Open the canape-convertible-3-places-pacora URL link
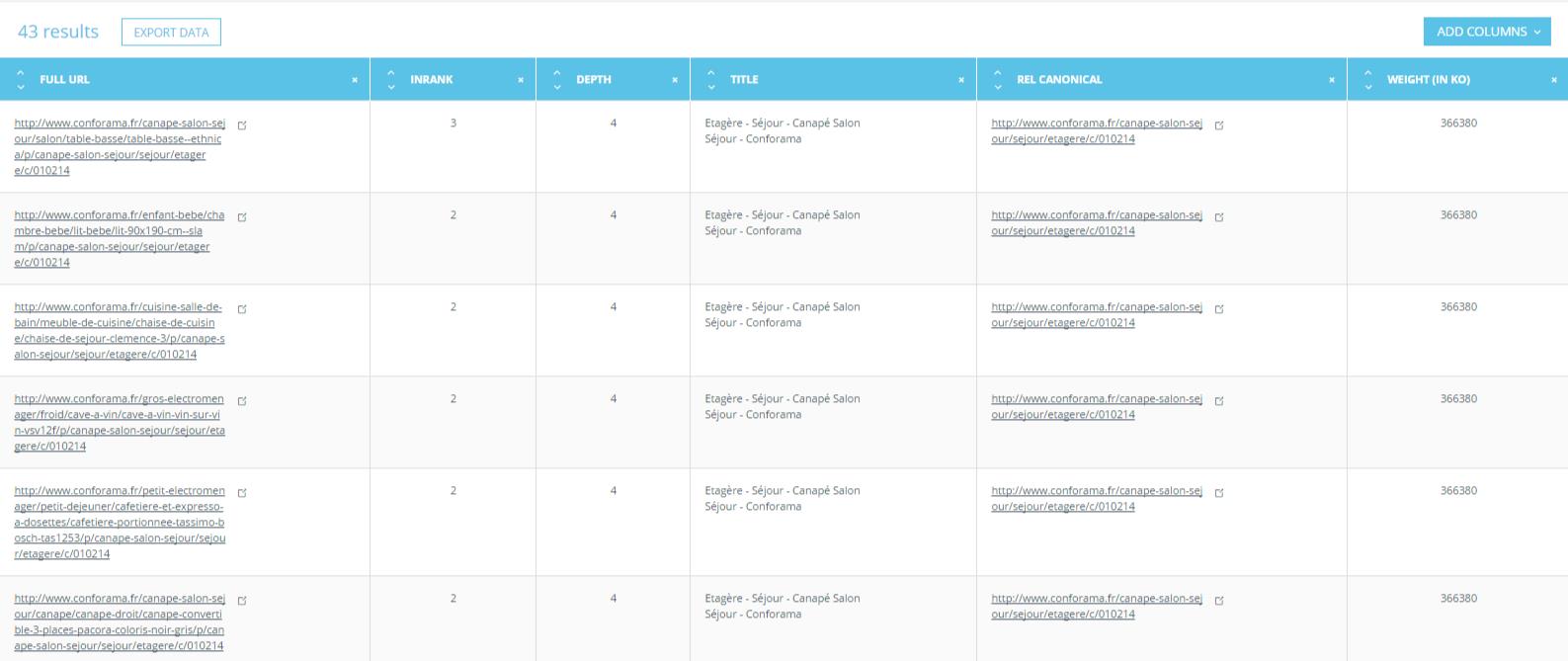Viewport: 1568px width, 661px height. pyautogui.click(x=120, y=621)
